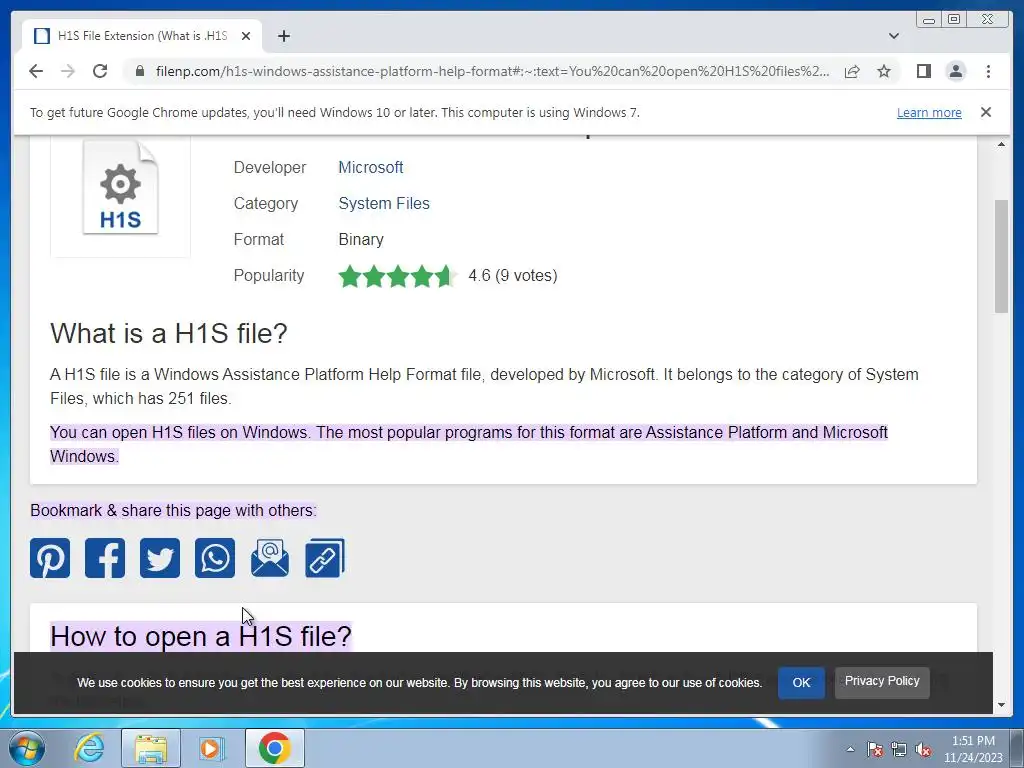Show hidden system tray icons
The image size is (1024, 768).
(x=850, y=749)
